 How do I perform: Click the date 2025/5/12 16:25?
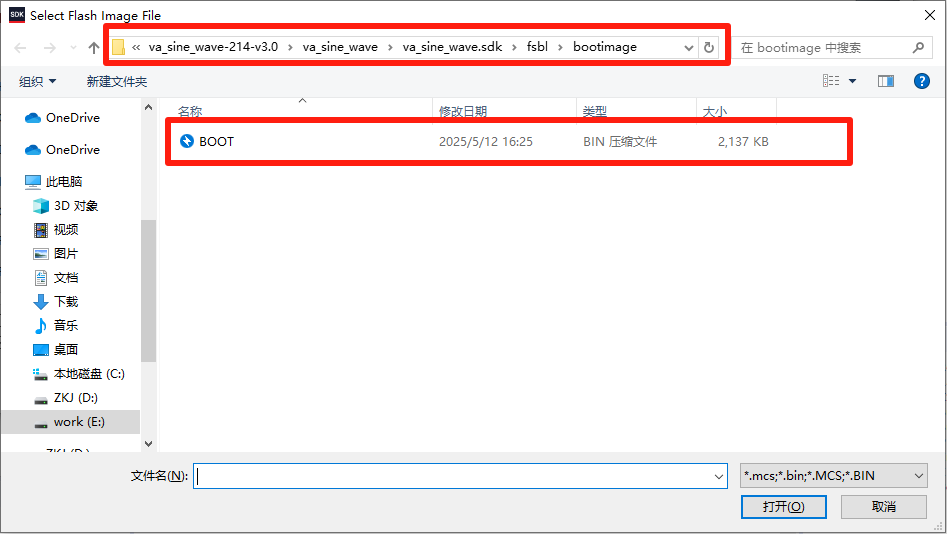[486, 141]
